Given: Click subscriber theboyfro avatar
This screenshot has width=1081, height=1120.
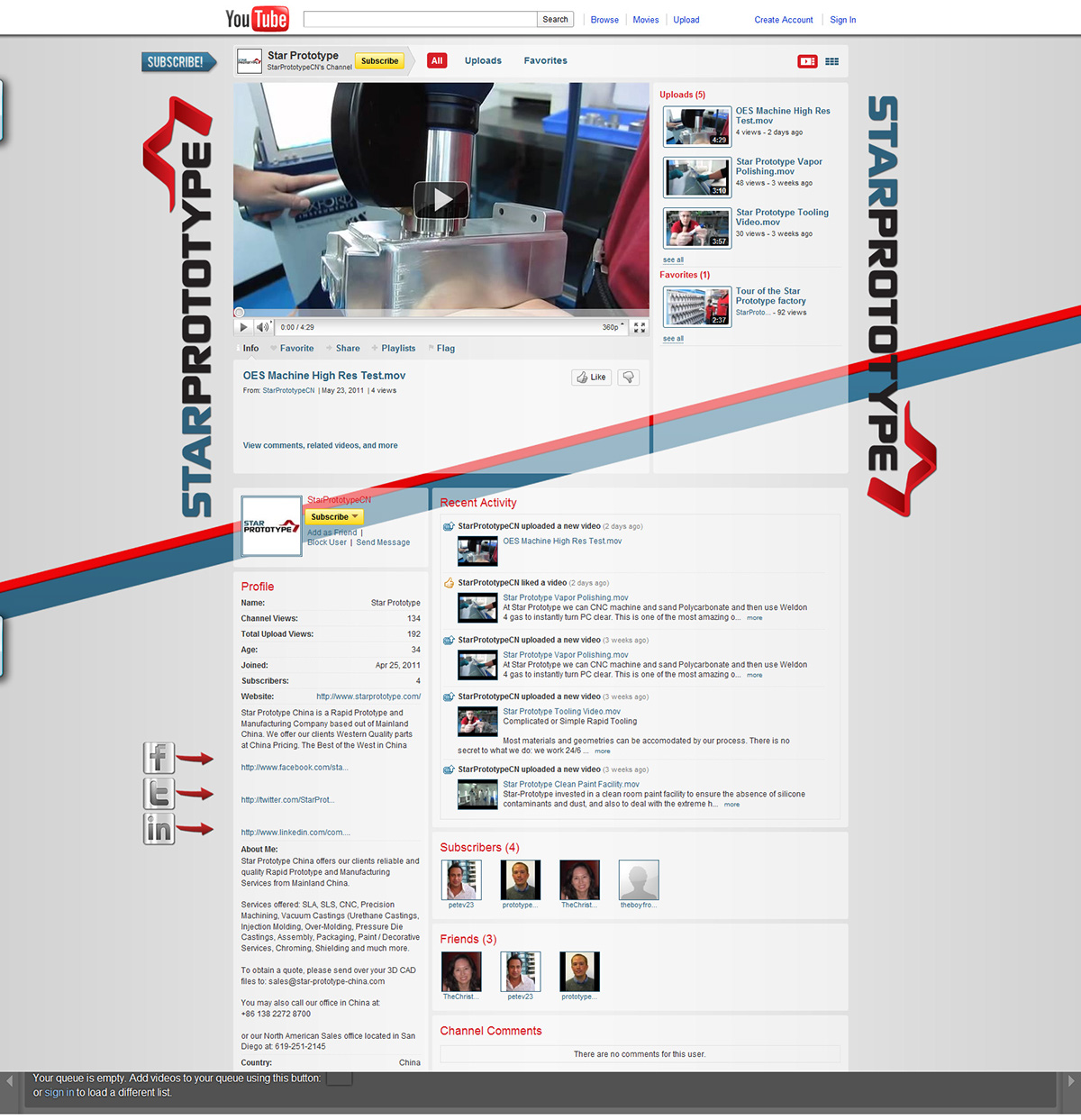Looking at the screenshot, I should pyautogui.click(x=639, y=879).
